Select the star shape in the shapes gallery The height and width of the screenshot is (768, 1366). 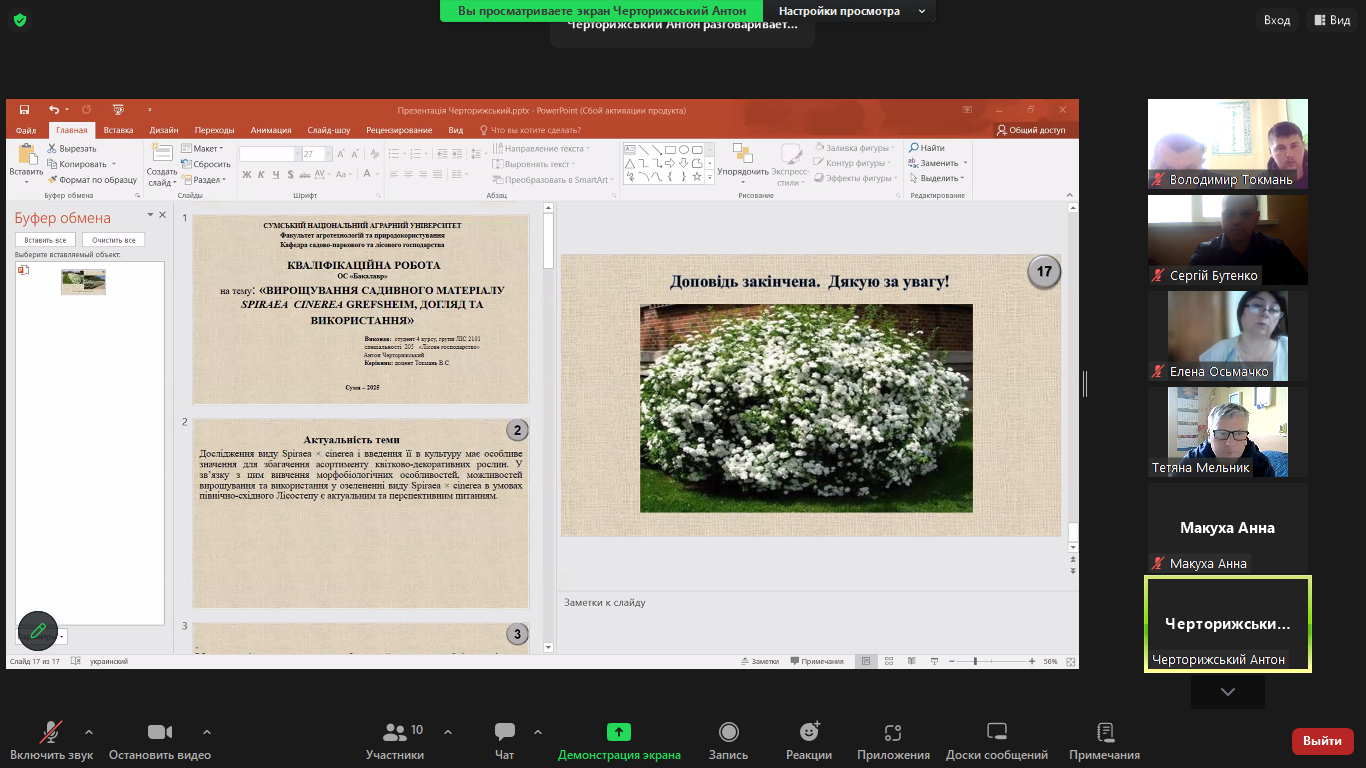pos(697,177)
